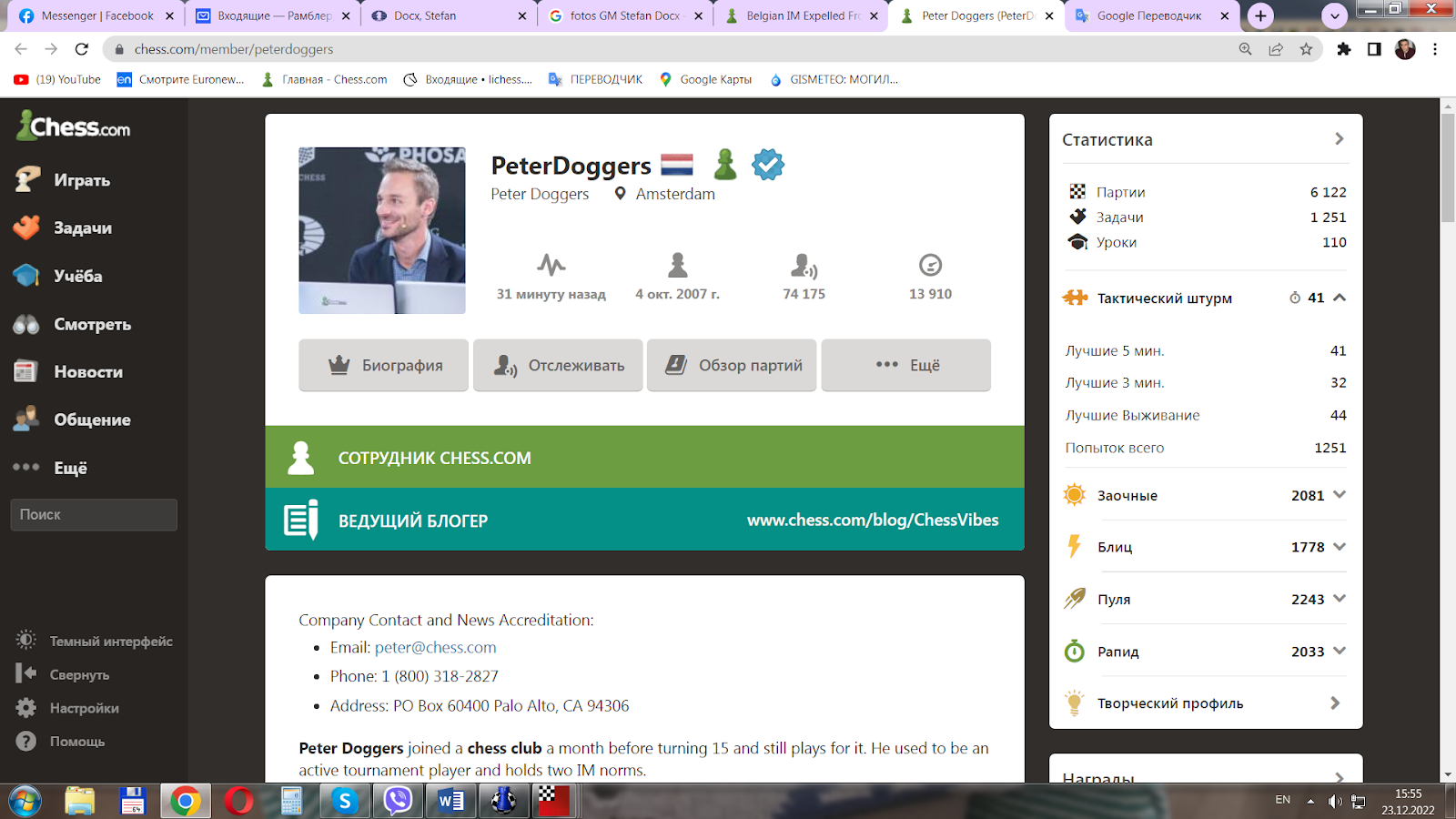The image size is (1456, 819).
Task: Open the Играть menu in sidebar
Action: (x=94, y=180)
